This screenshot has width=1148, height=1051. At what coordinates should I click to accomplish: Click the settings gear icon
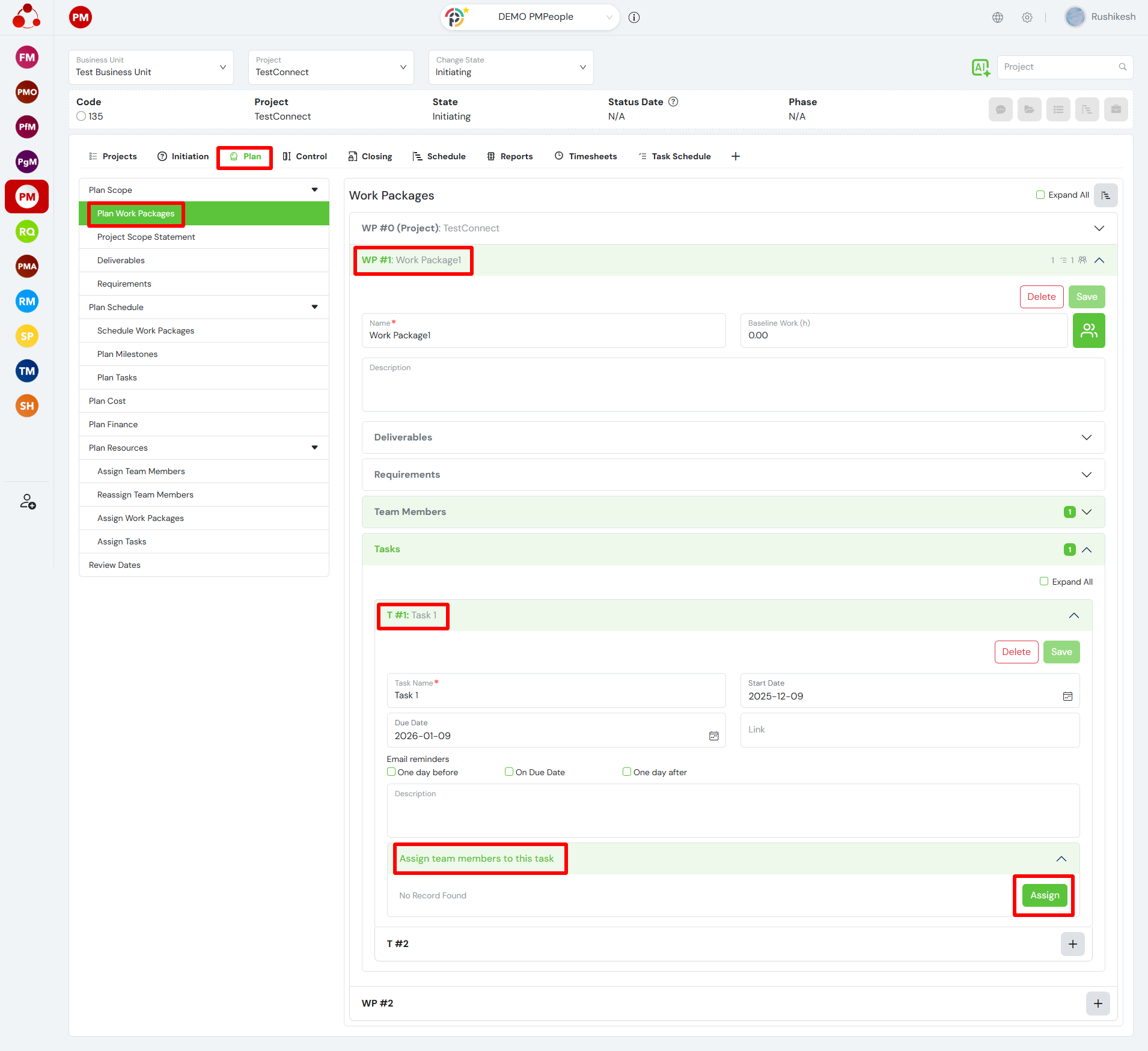[1027, 17]
